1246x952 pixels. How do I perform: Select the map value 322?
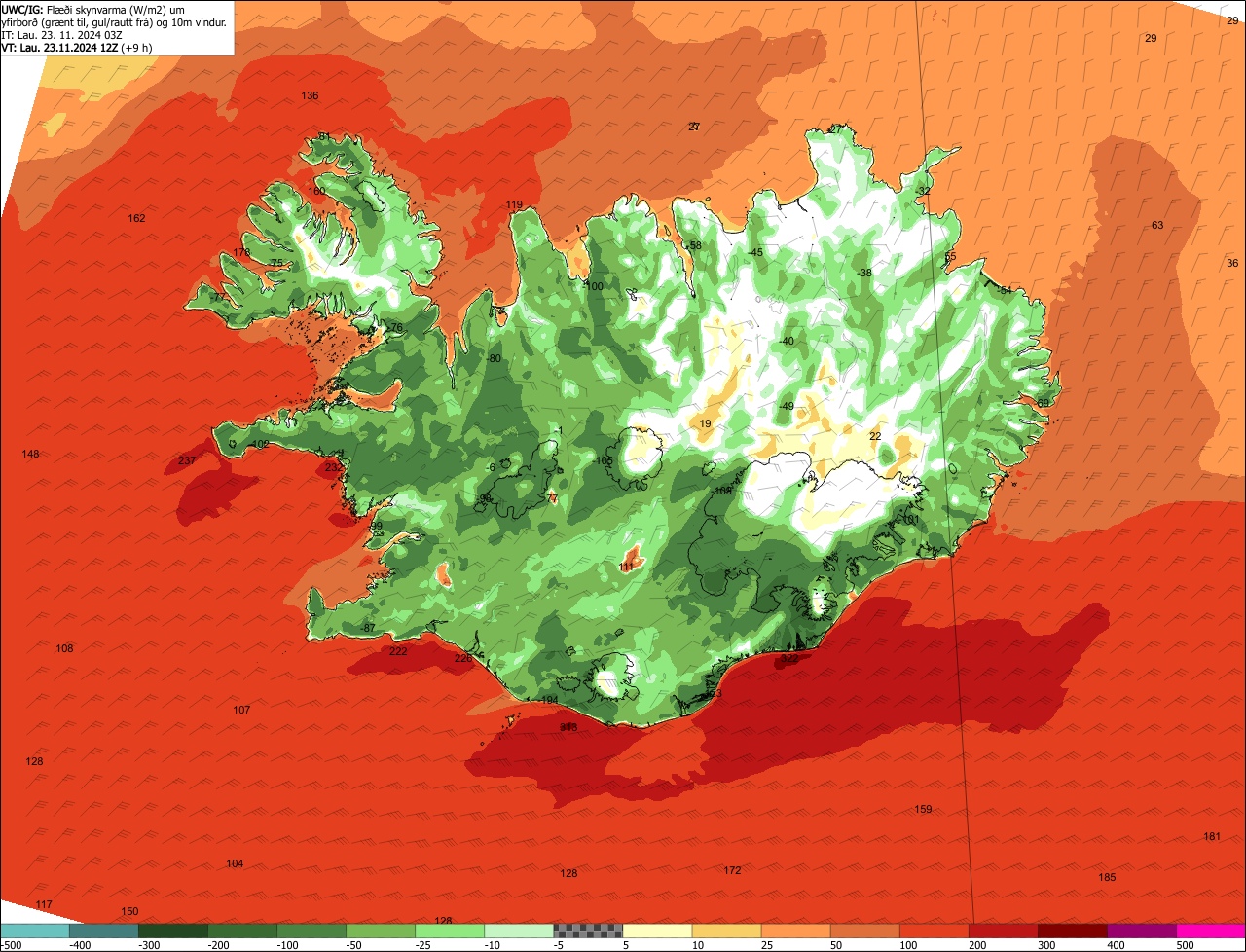pyautogui.click(x=789, y=659)
